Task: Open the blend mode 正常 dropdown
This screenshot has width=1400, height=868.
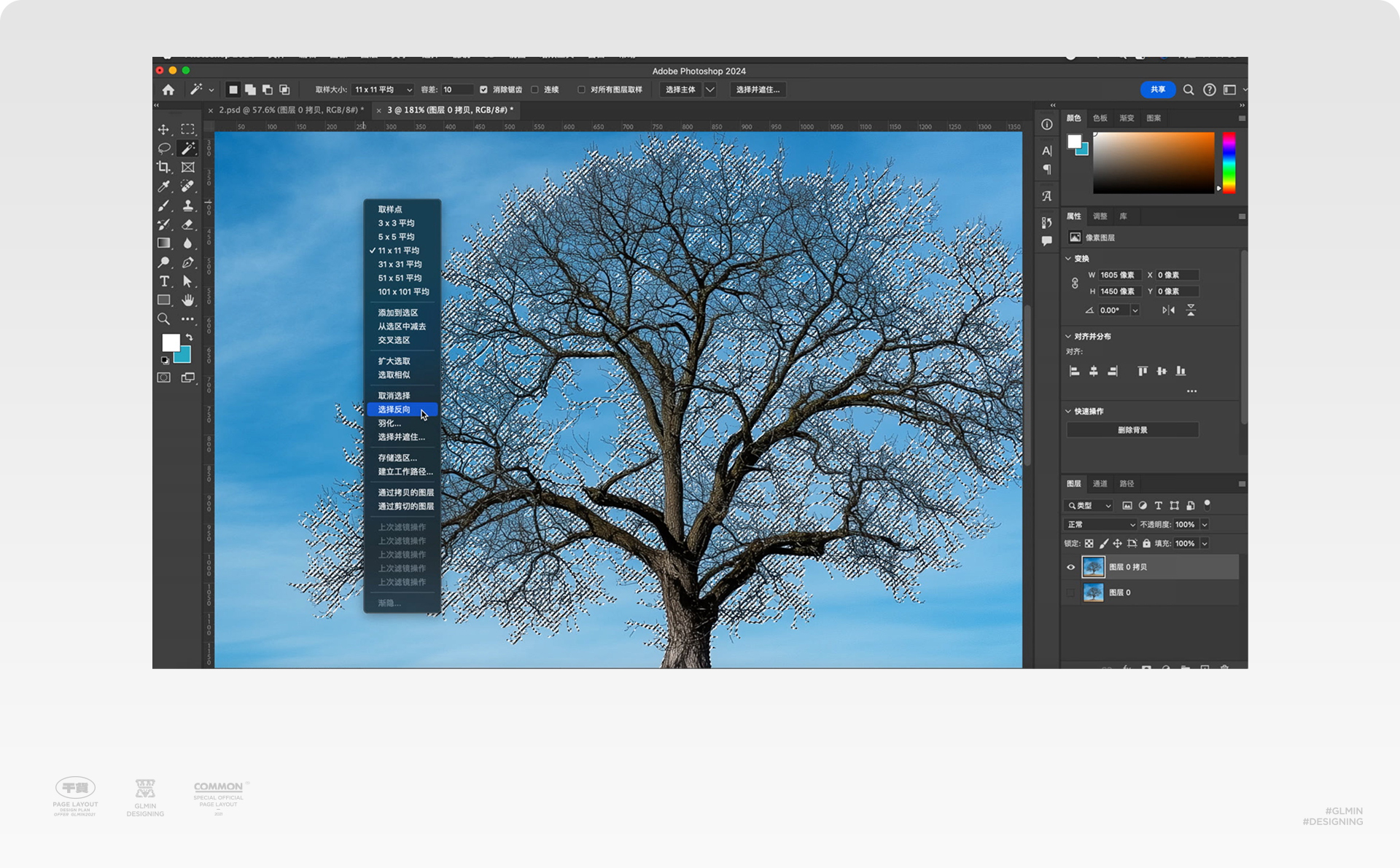Action: [x=1100, y=525]
